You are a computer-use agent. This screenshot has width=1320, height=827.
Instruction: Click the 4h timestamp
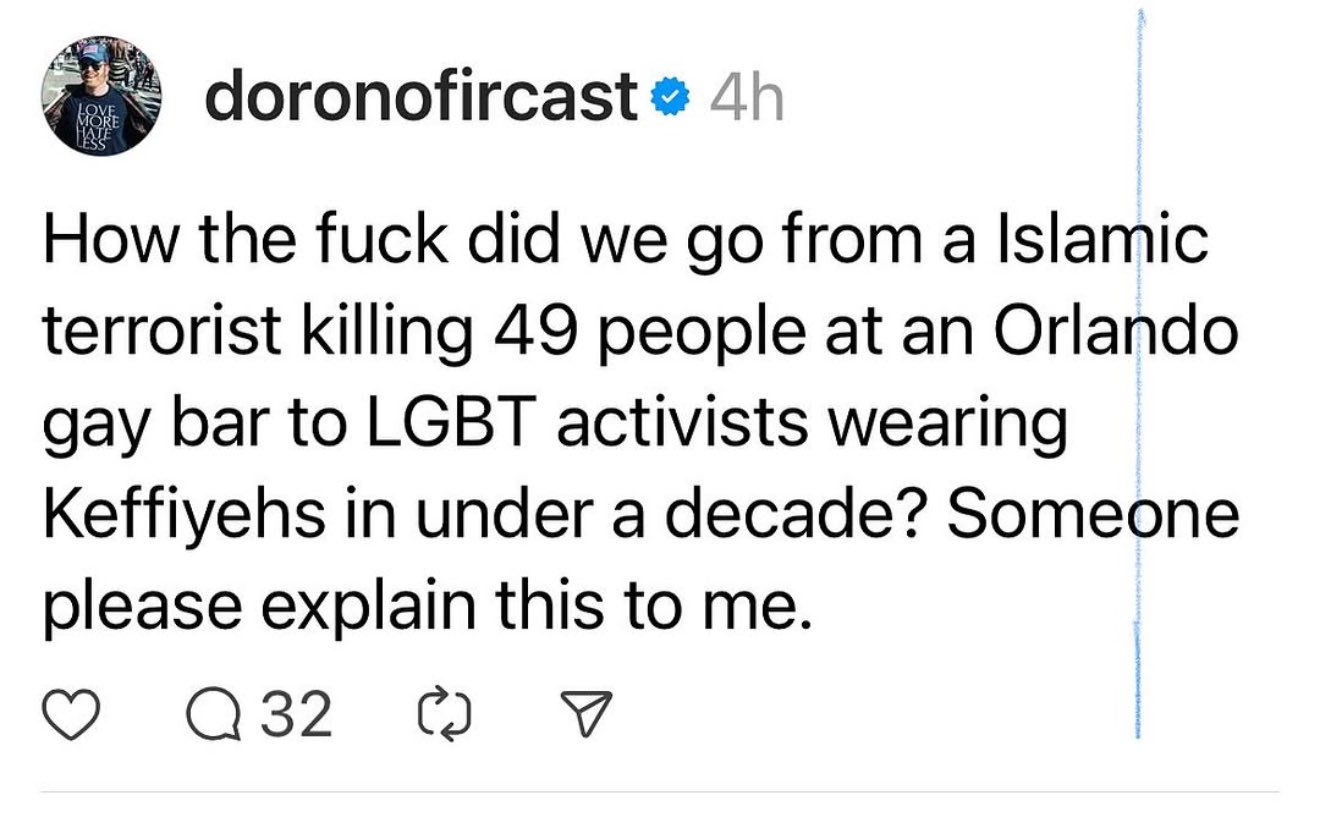click(744, 98)
